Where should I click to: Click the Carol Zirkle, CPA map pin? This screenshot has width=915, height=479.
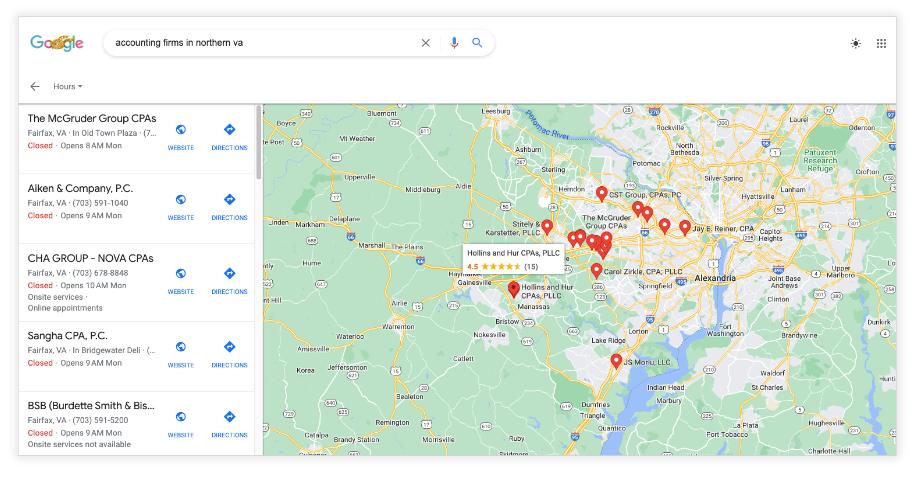click(x=596, y=271)
